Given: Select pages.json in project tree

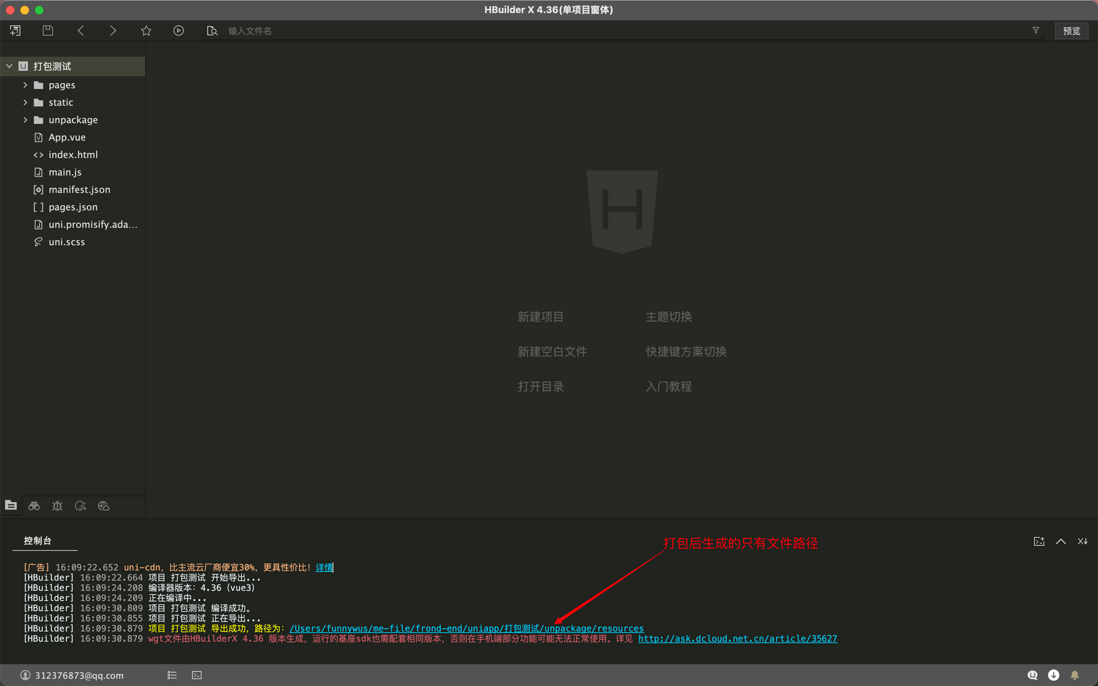Looking at the screenshot, I should click(73, 207).
